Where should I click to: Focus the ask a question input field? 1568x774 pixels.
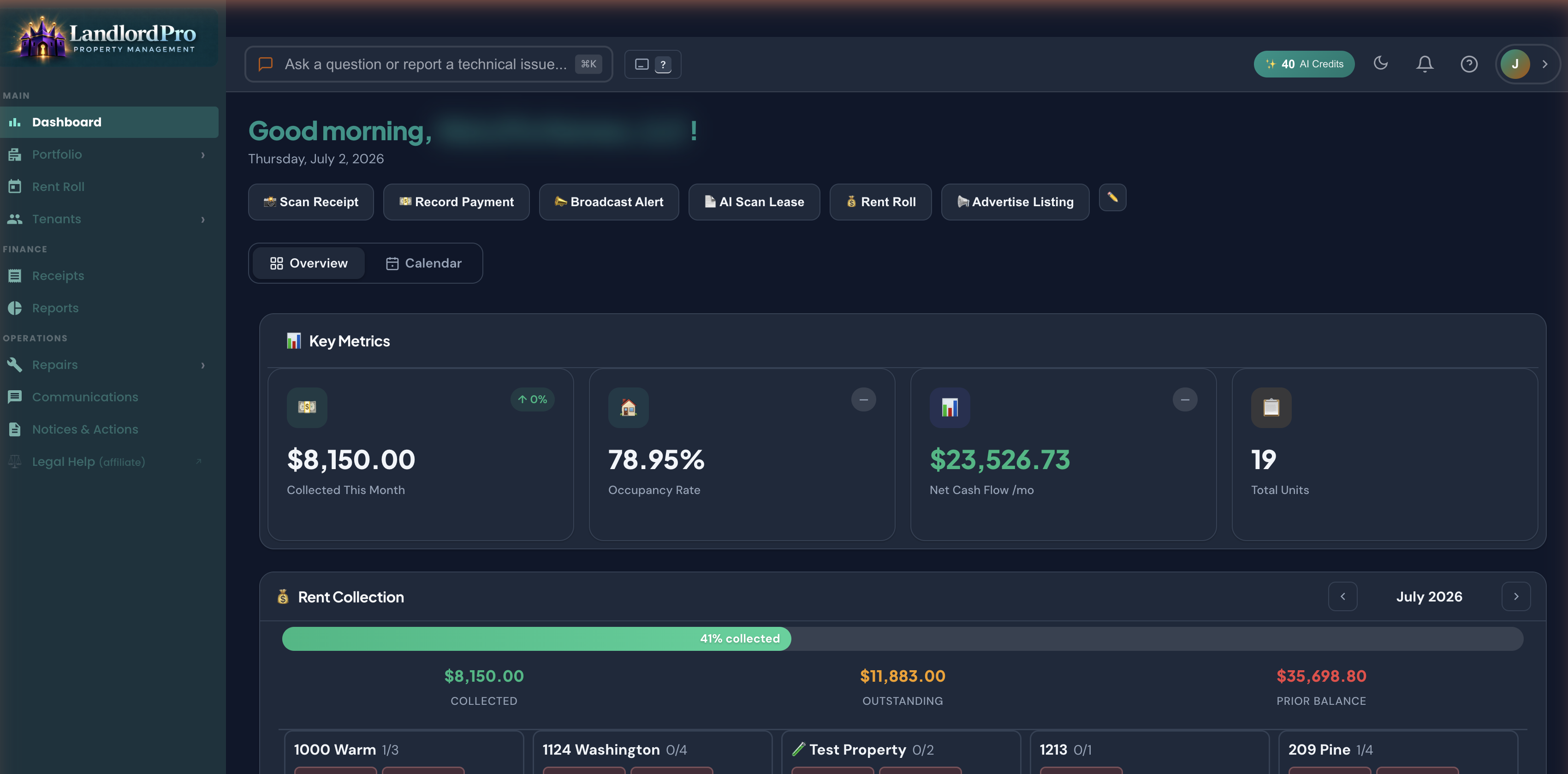tap(428, 64)
